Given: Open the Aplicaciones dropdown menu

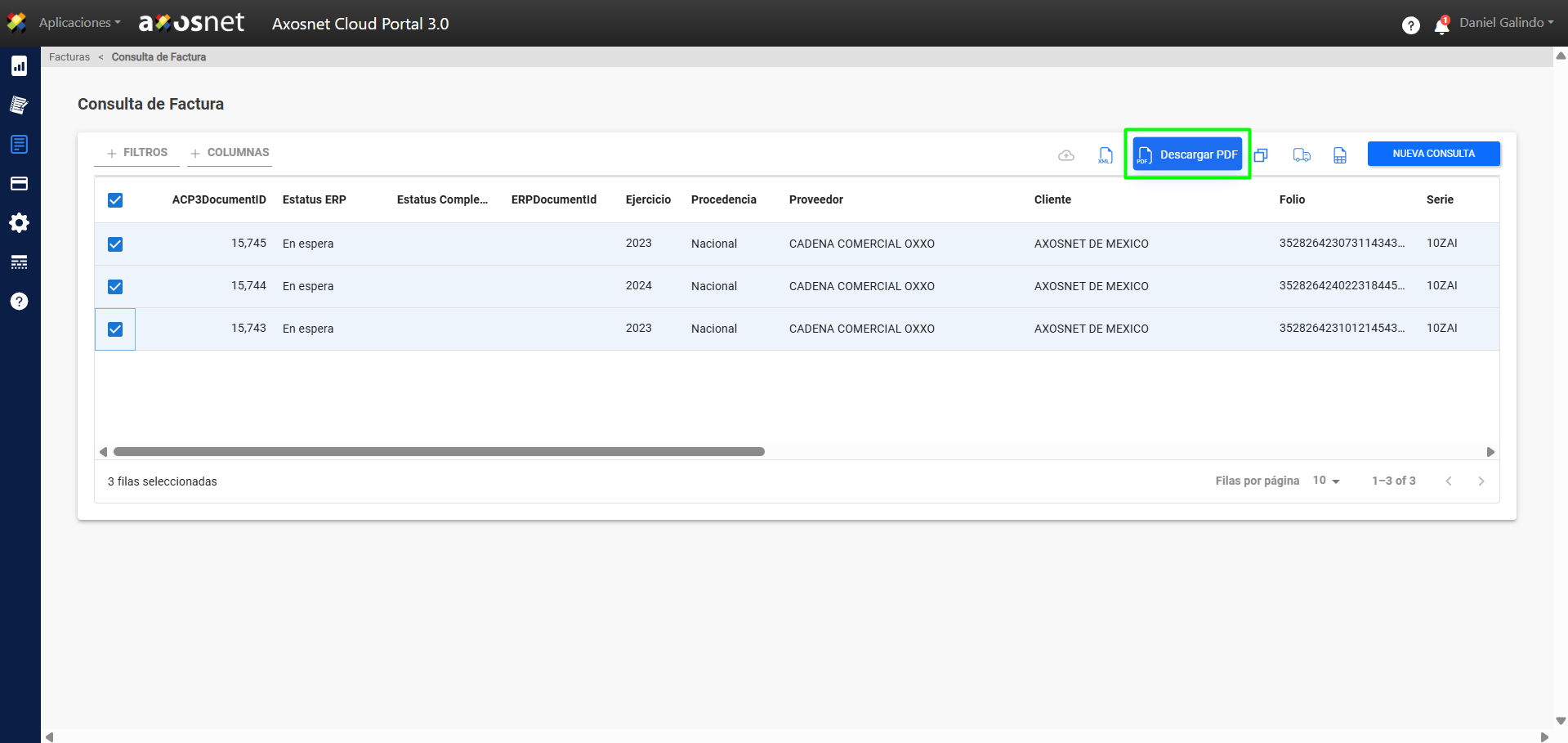Looking at the screenshot, I should point(79,23).
